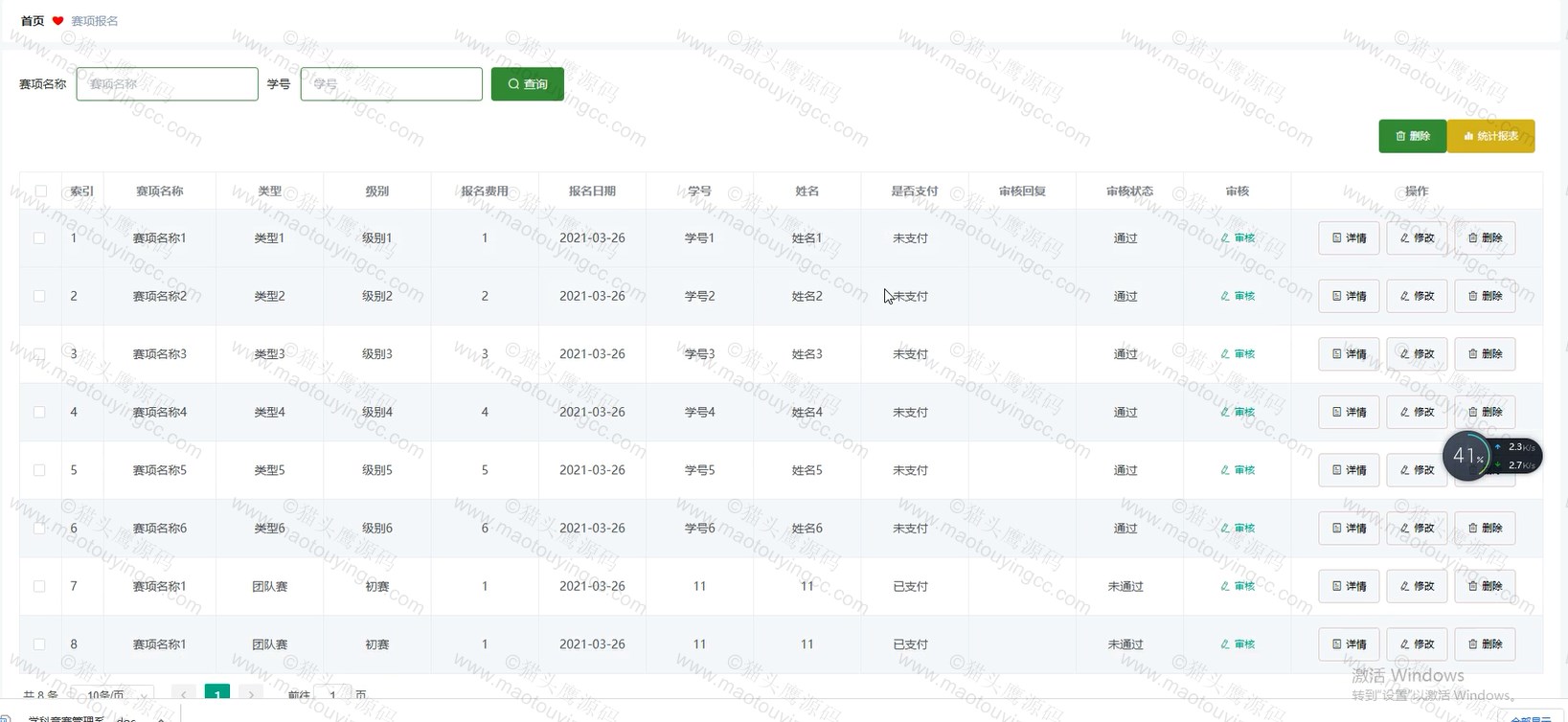Click 修改 for row 赛项名称1 index 1
Viewport: 1568px width, 722px height.
[x=1417, y=237]
